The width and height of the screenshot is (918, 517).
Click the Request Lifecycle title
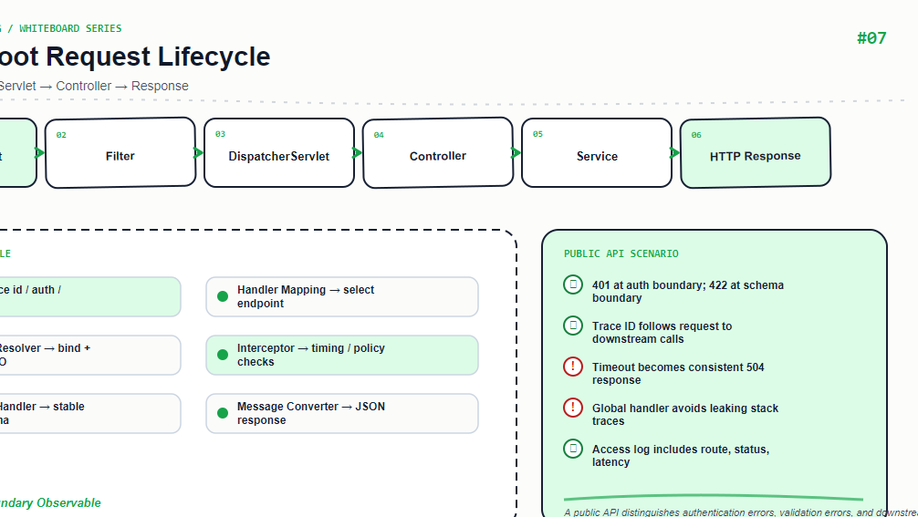[x=158, y=57]
